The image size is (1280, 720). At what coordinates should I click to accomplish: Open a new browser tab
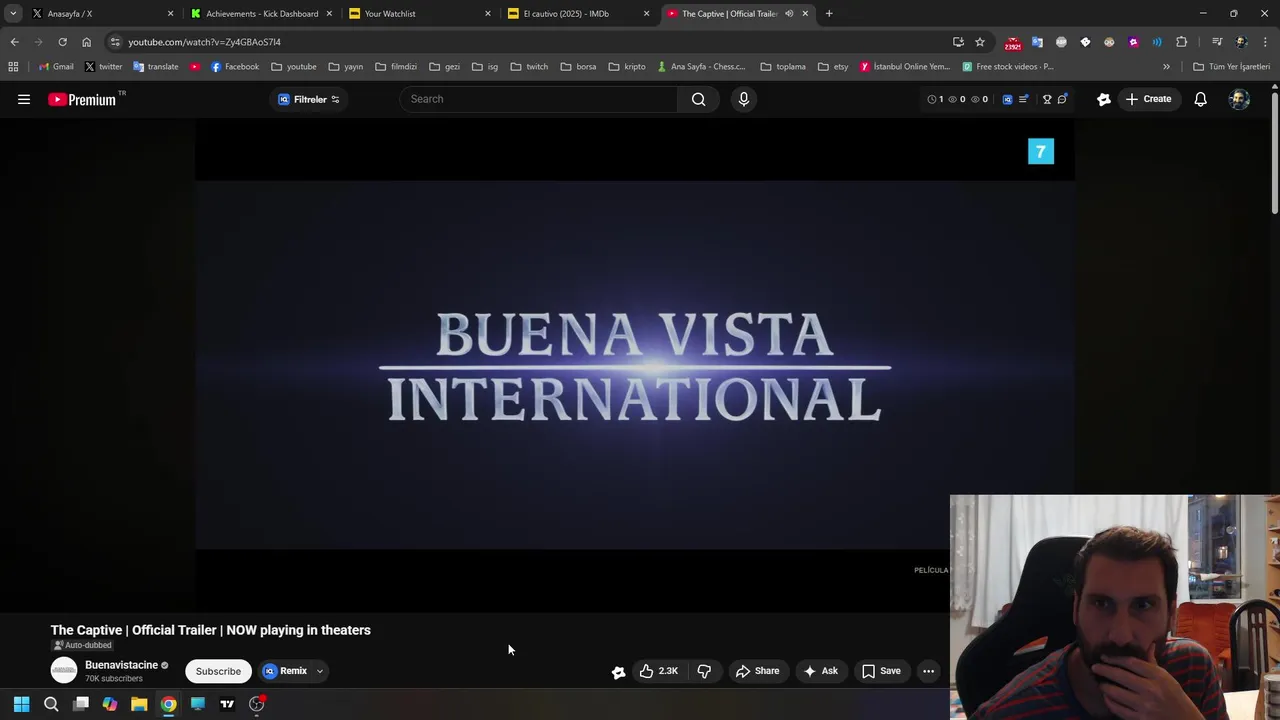pos(829,14)
